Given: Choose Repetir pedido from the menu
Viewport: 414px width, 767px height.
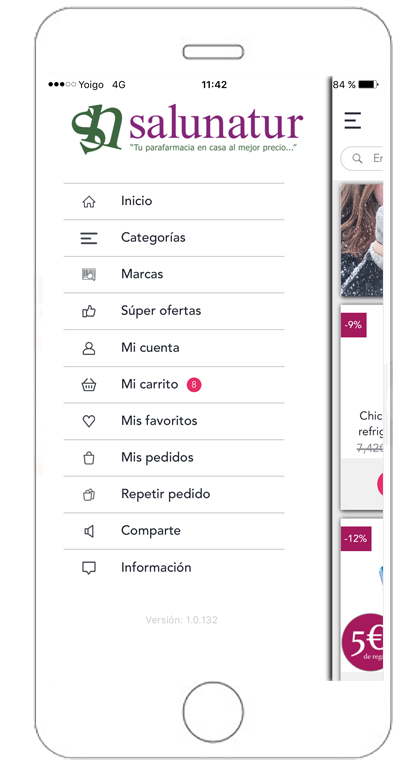Looking at the screenshot, I should 174,495.
